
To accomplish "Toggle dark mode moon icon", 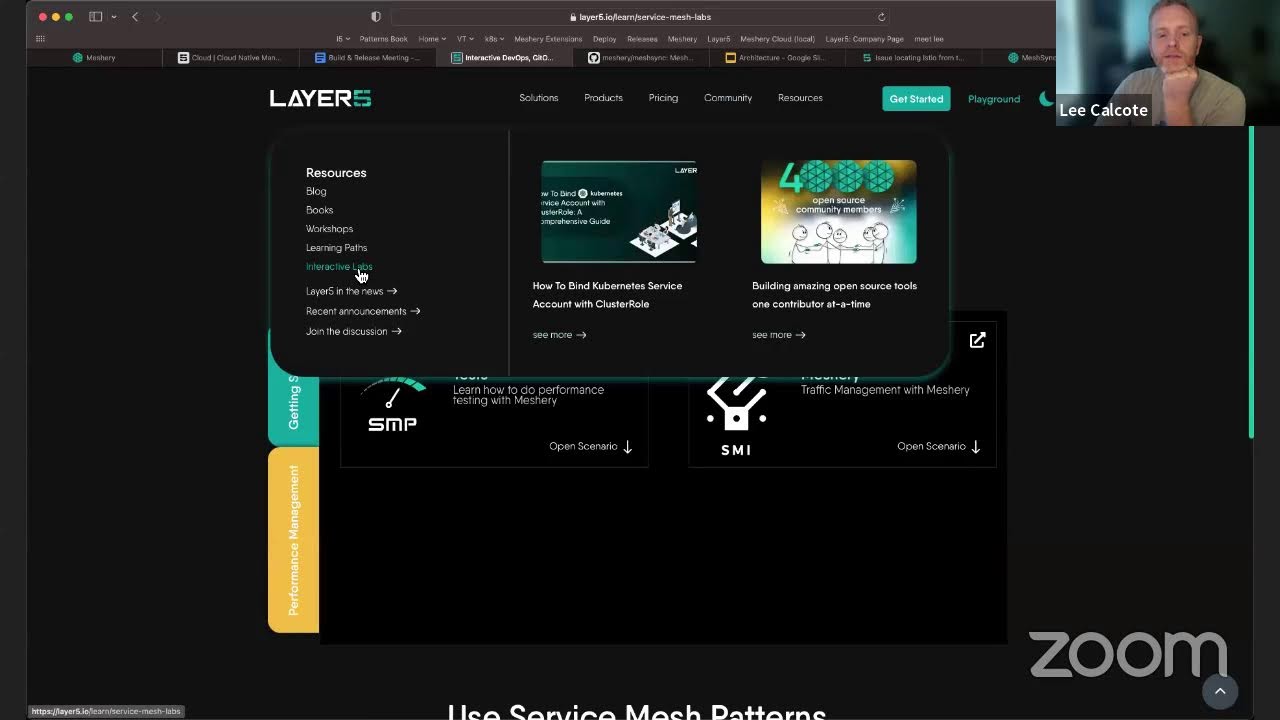I will click(x=1046, y=99).
